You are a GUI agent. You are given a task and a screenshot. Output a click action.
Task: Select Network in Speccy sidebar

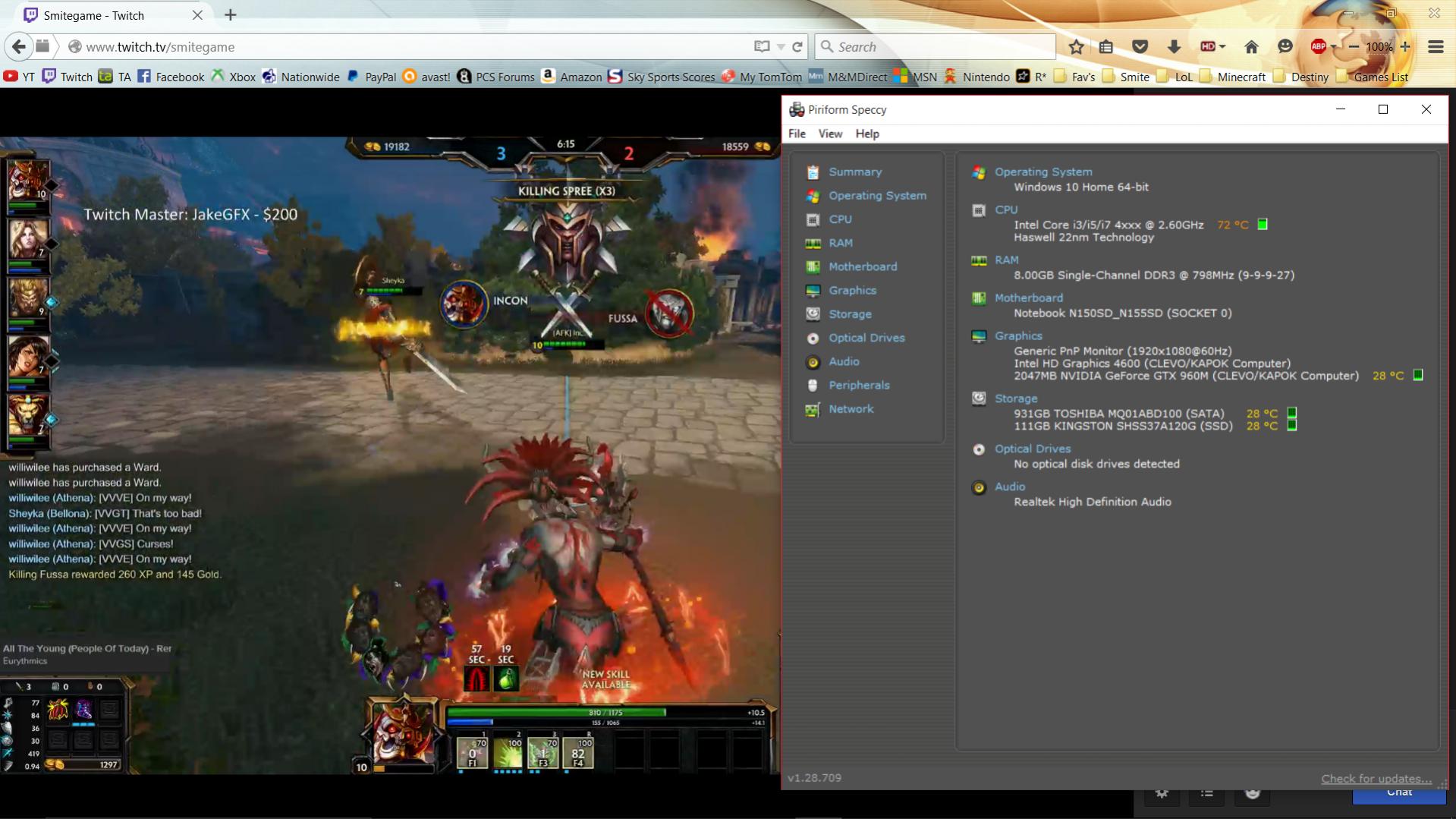[851, 408]
